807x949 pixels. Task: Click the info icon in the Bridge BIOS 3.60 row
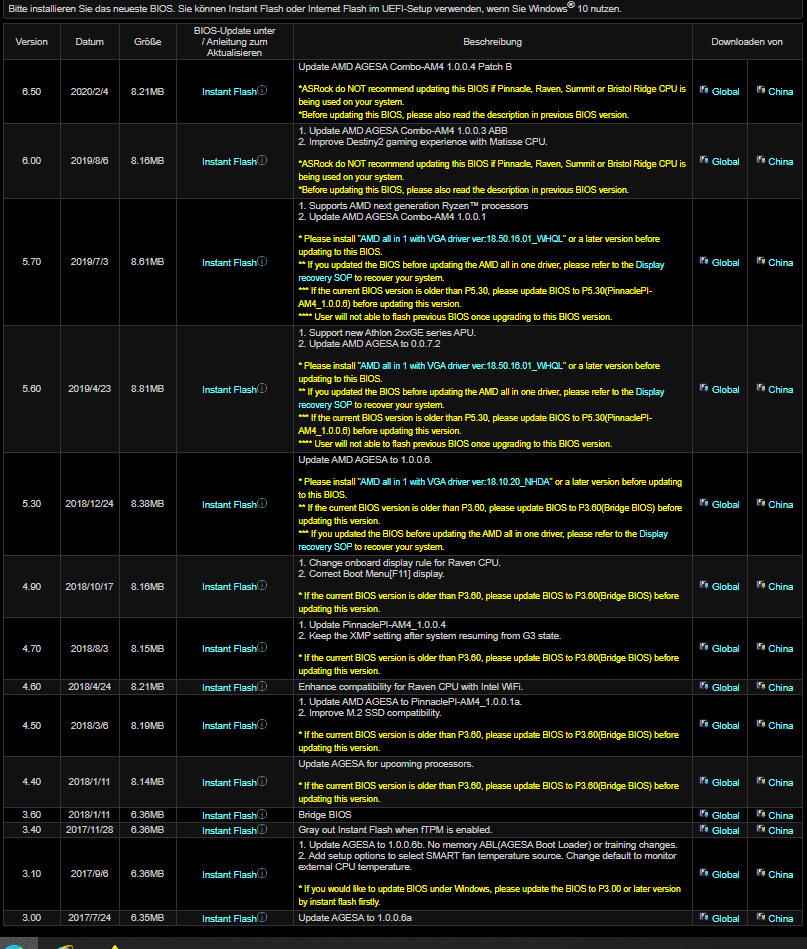[262, 815]
